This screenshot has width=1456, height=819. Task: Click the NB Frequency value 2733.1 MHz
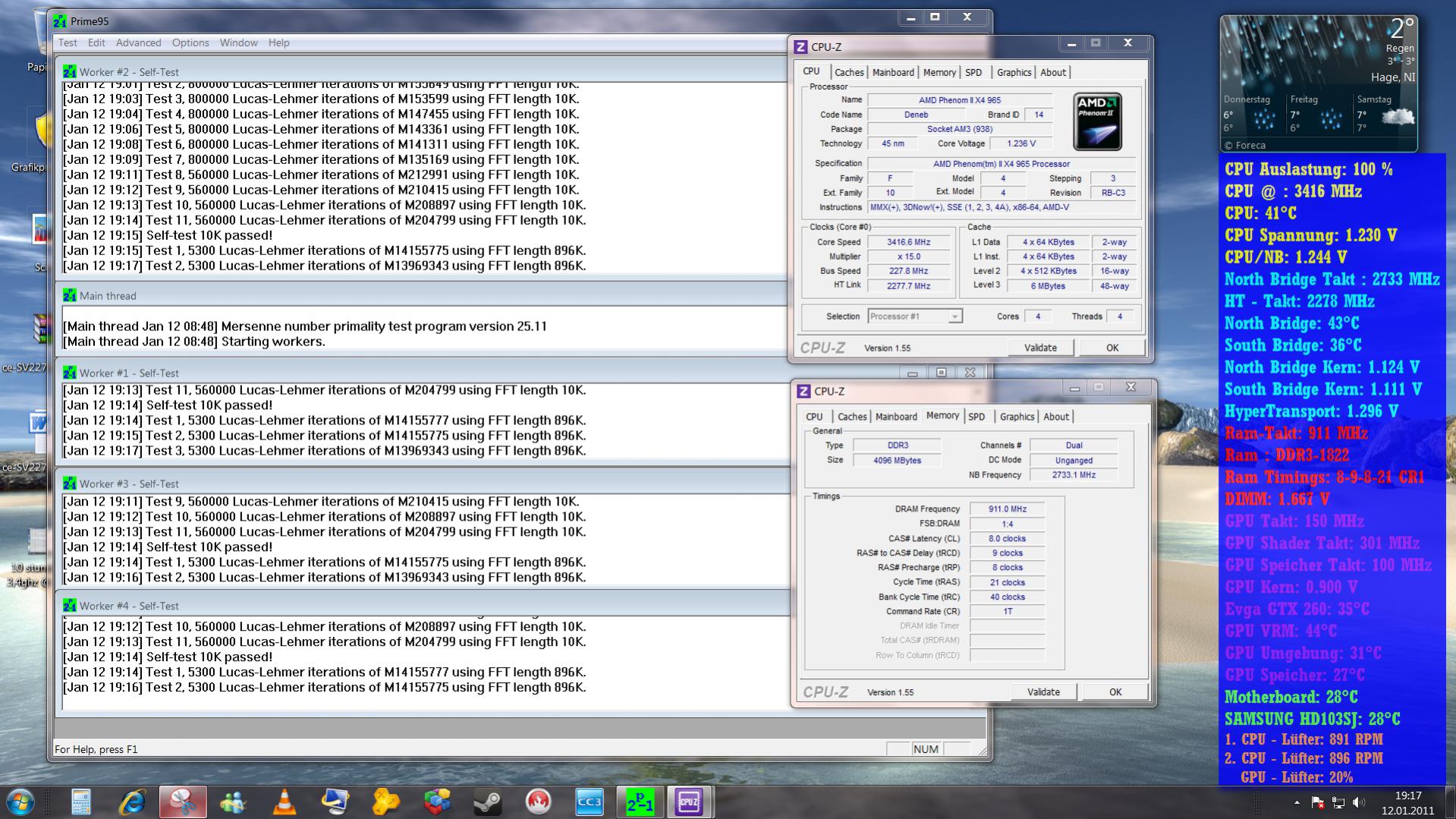pos(1074,475)
